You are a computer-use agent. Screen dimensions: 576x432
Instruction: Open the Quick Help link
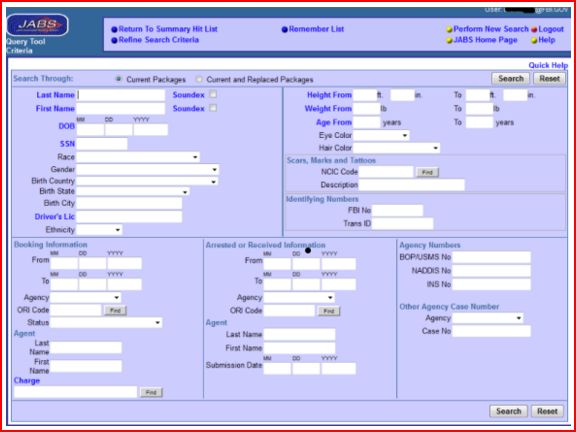pos(548,65)
